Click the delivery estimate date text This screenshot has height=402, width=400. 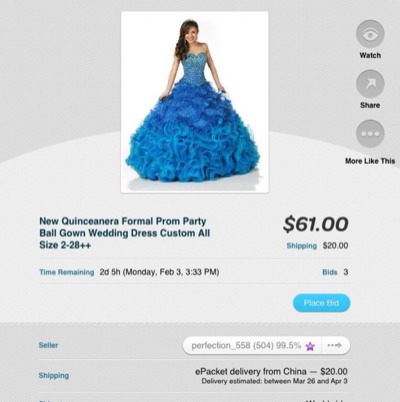[x=274, y=381]
